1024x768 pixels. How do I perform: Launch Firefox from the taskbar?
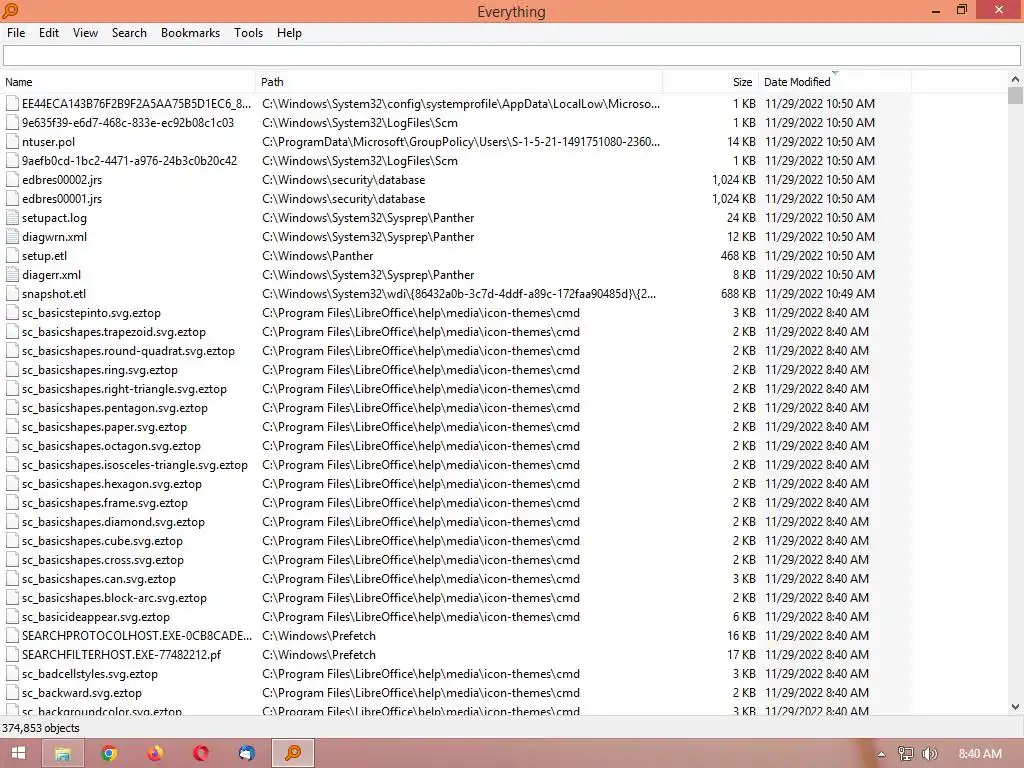pyautogui.click(x=155, y=753)
